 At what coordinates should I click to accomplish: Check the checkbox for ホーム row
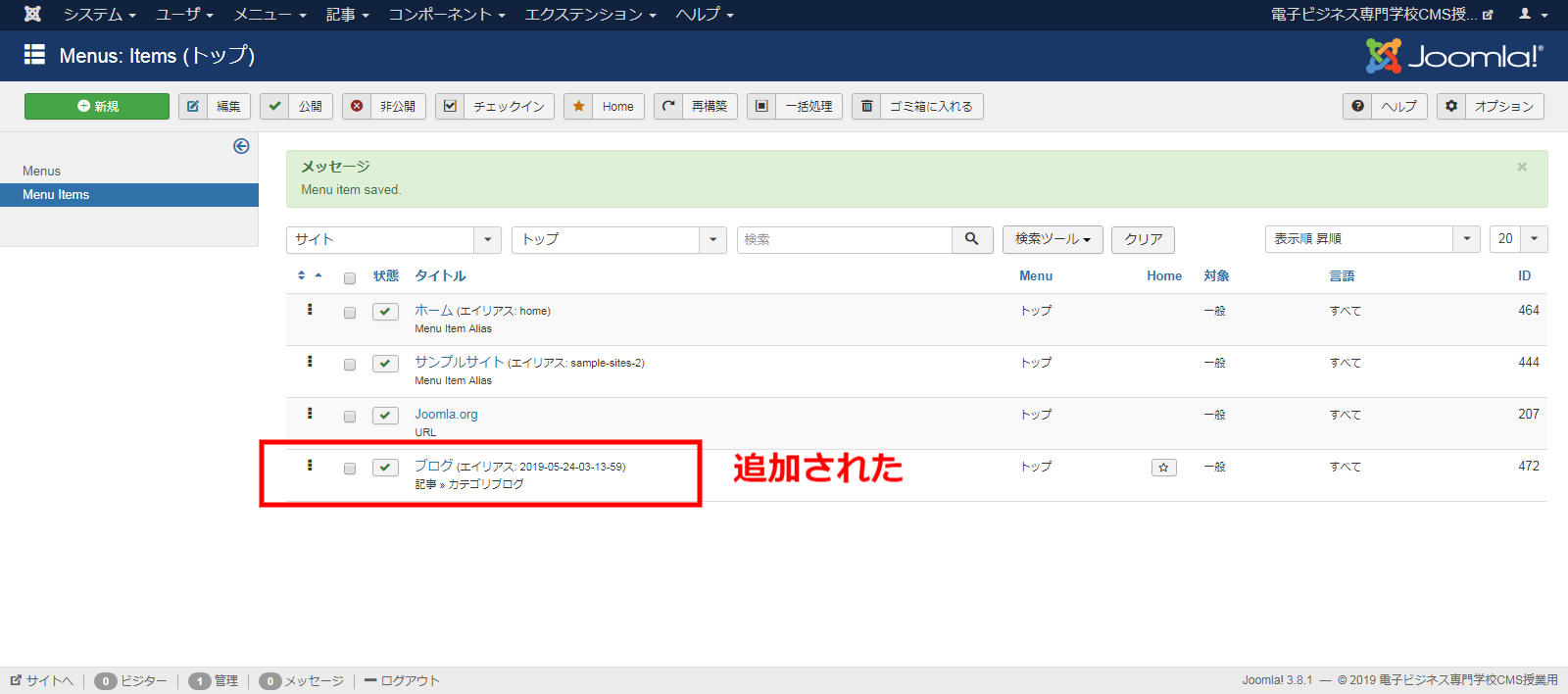point(350,313)
